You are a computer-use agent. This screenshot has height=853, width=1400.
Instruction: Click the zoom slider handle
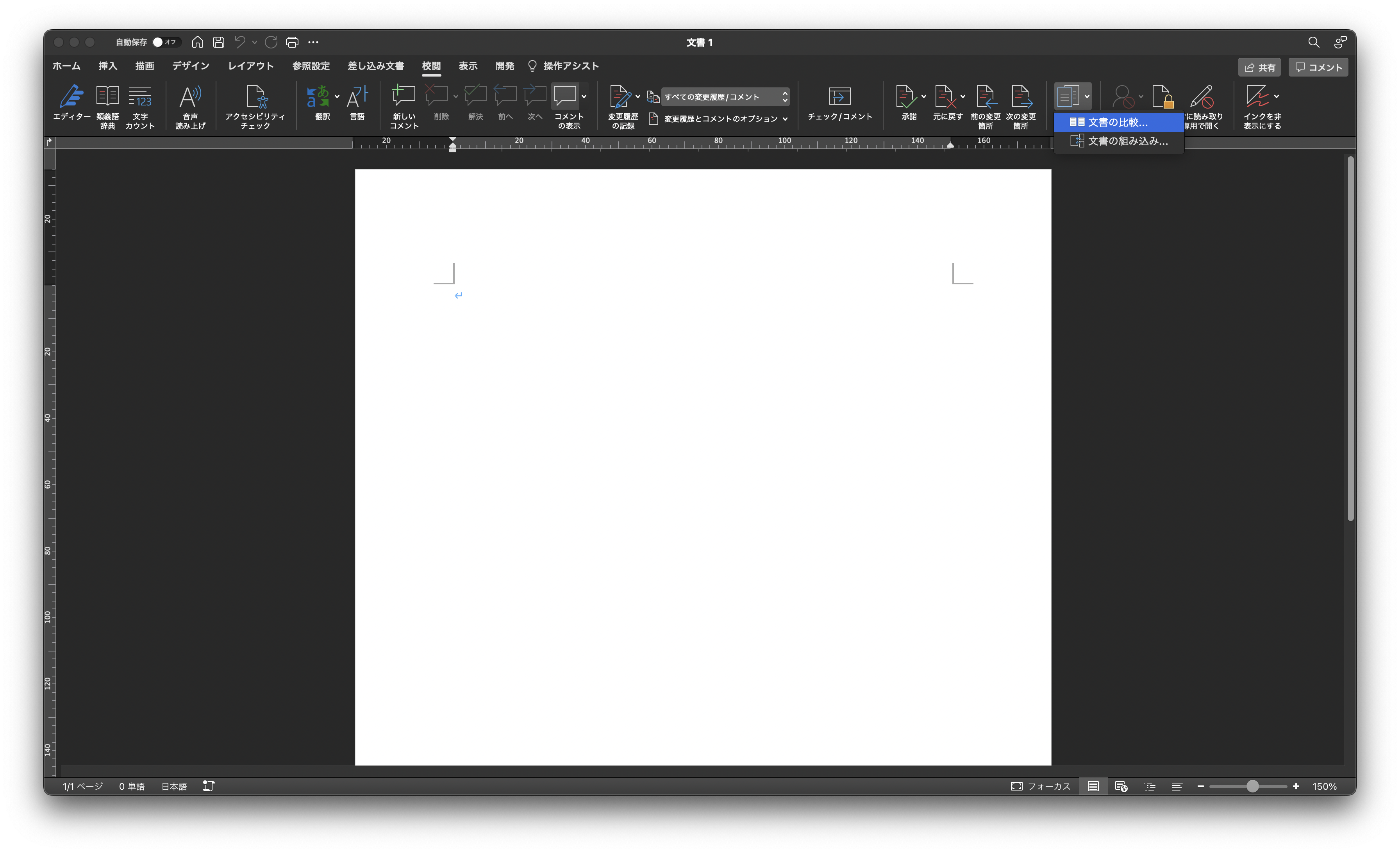click(1252, 786)
